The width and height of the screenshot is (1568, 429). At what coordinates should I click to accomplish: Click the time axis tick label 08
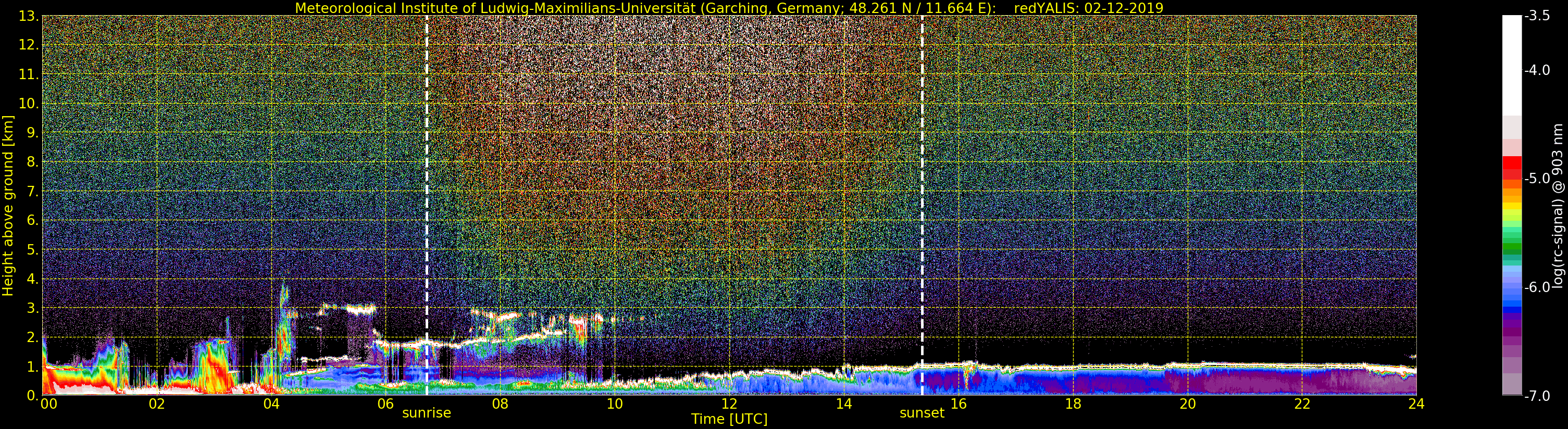(x=500, y=404)
